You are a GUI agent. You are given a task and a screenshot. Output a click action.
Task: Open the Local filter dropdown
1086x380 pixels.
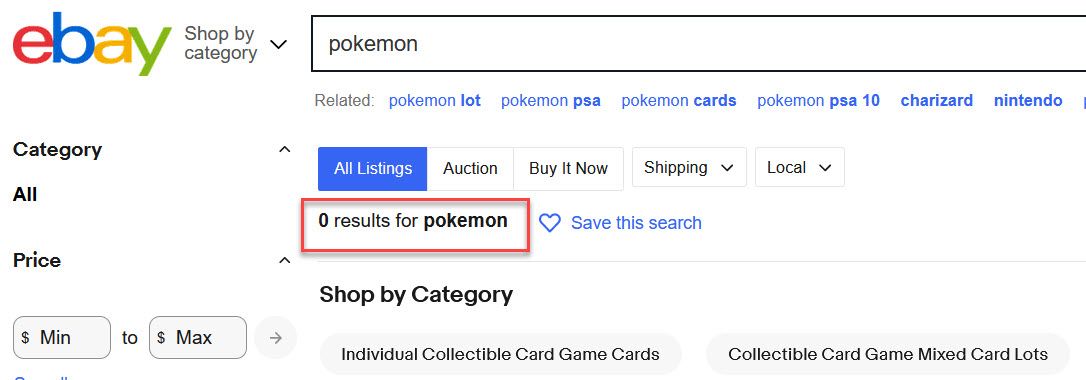pyautogui.click(x=799, y=168)
